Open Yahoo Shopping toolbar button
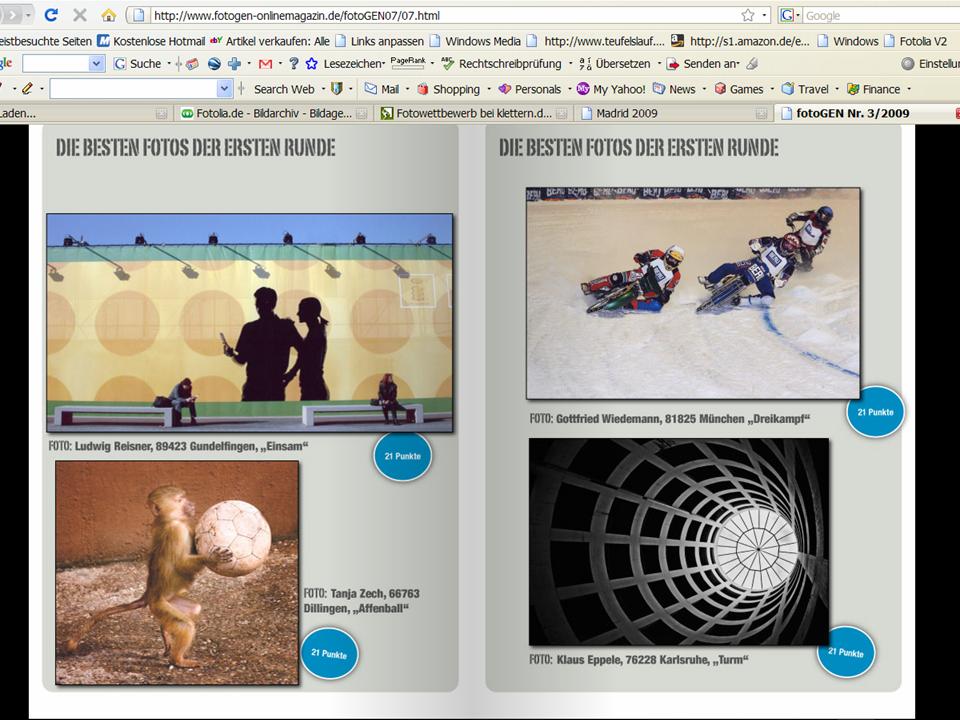The width and height of the screenshot is (960, 720). click(x=448, y=89)
